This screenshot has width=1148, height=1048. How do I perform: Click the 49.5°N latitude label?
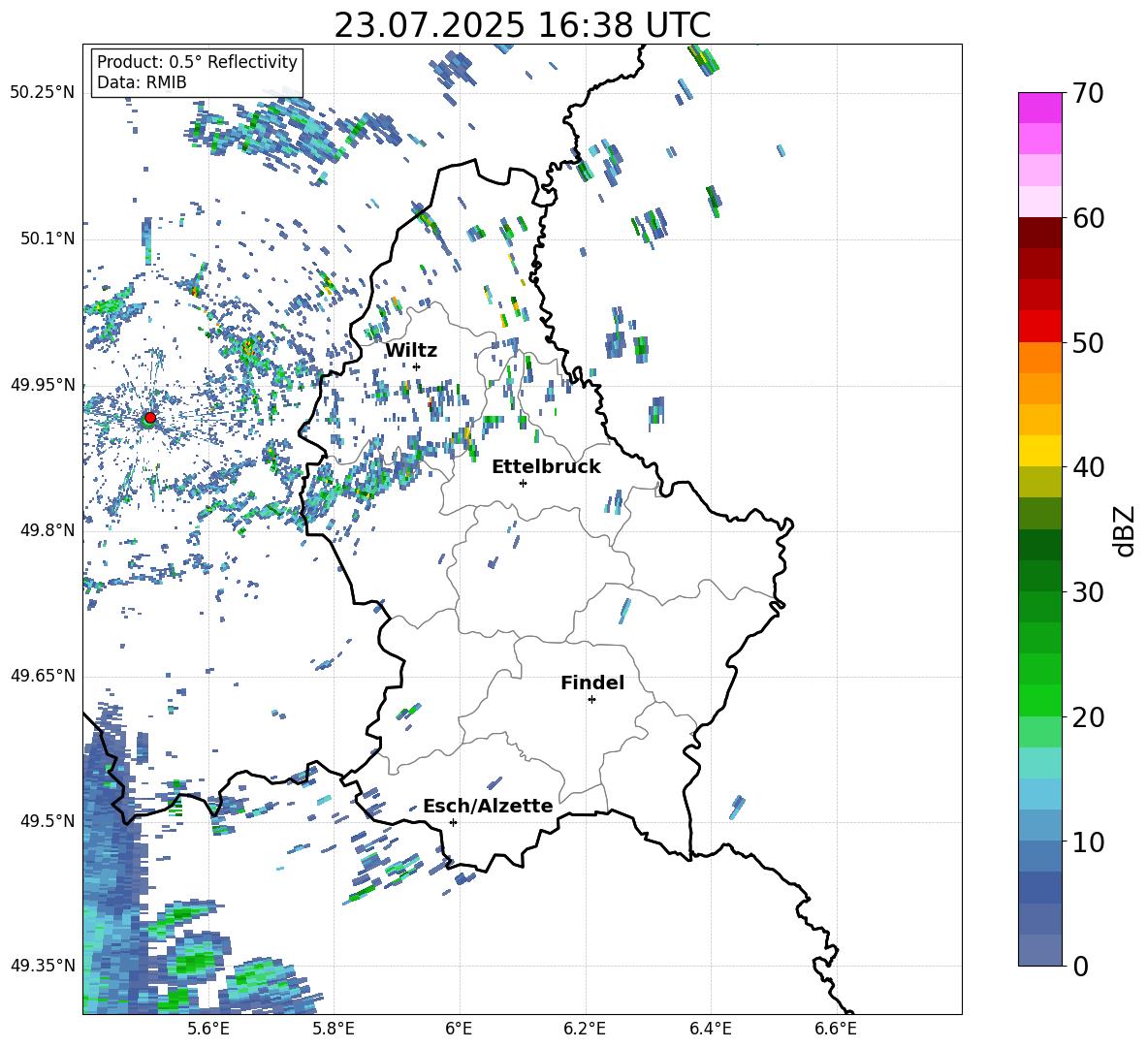click(x=47, y=821)
